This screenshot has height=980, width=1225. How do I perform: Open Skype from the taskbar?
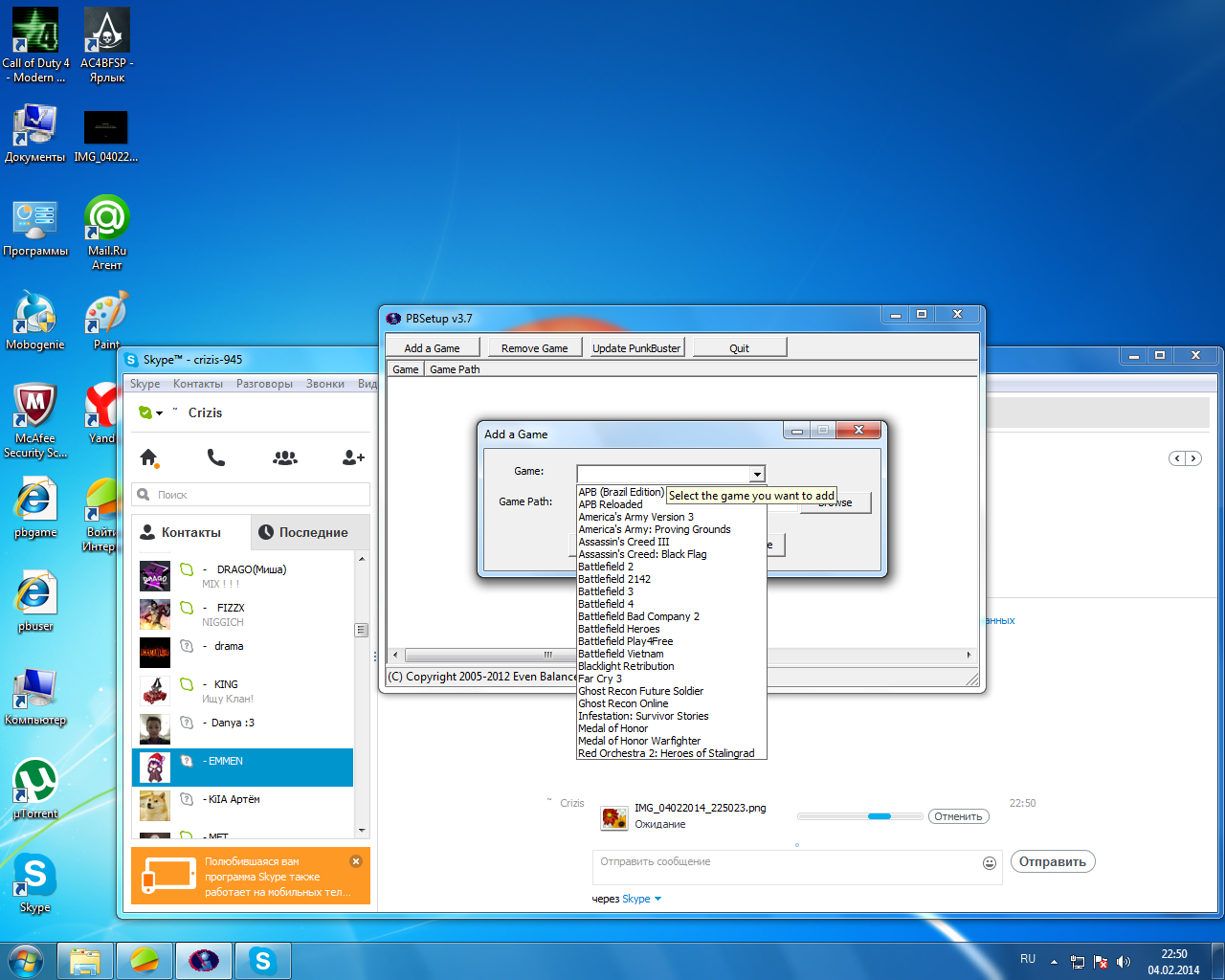(263, 961)
